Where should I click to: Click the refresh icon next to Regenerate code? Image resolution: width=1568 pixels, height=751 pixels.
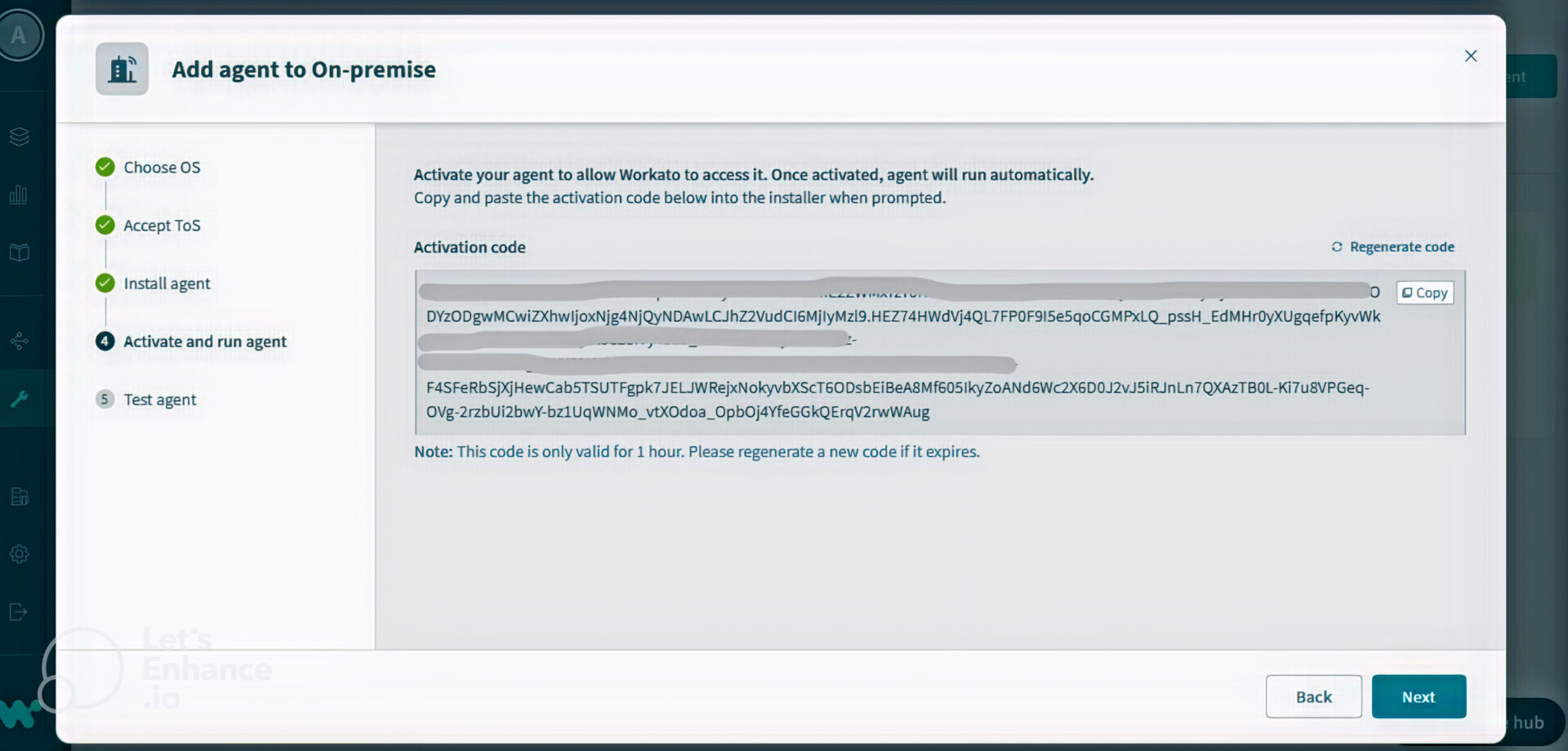(x=1337, y=246)
